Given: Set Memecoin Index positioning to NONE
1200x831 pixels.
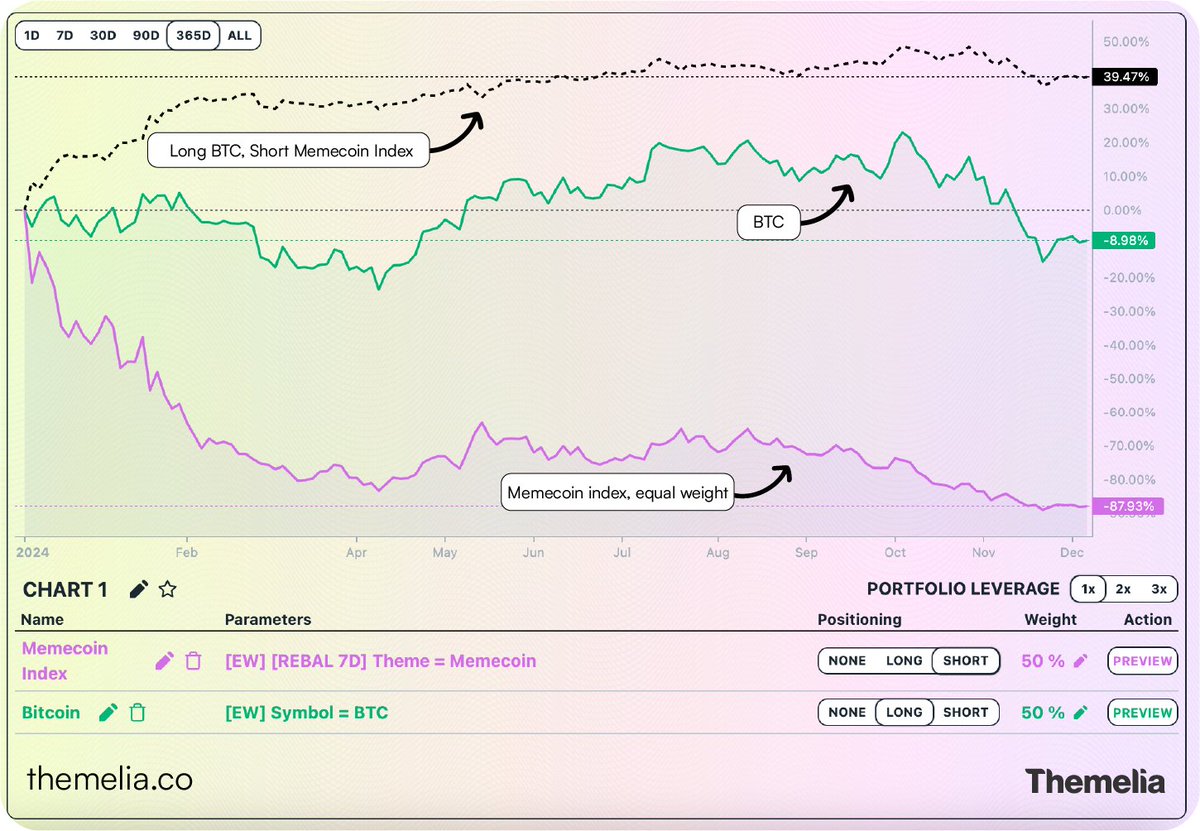Looking at the screenshot, I should pyautogui.click(x=847, y=661).
